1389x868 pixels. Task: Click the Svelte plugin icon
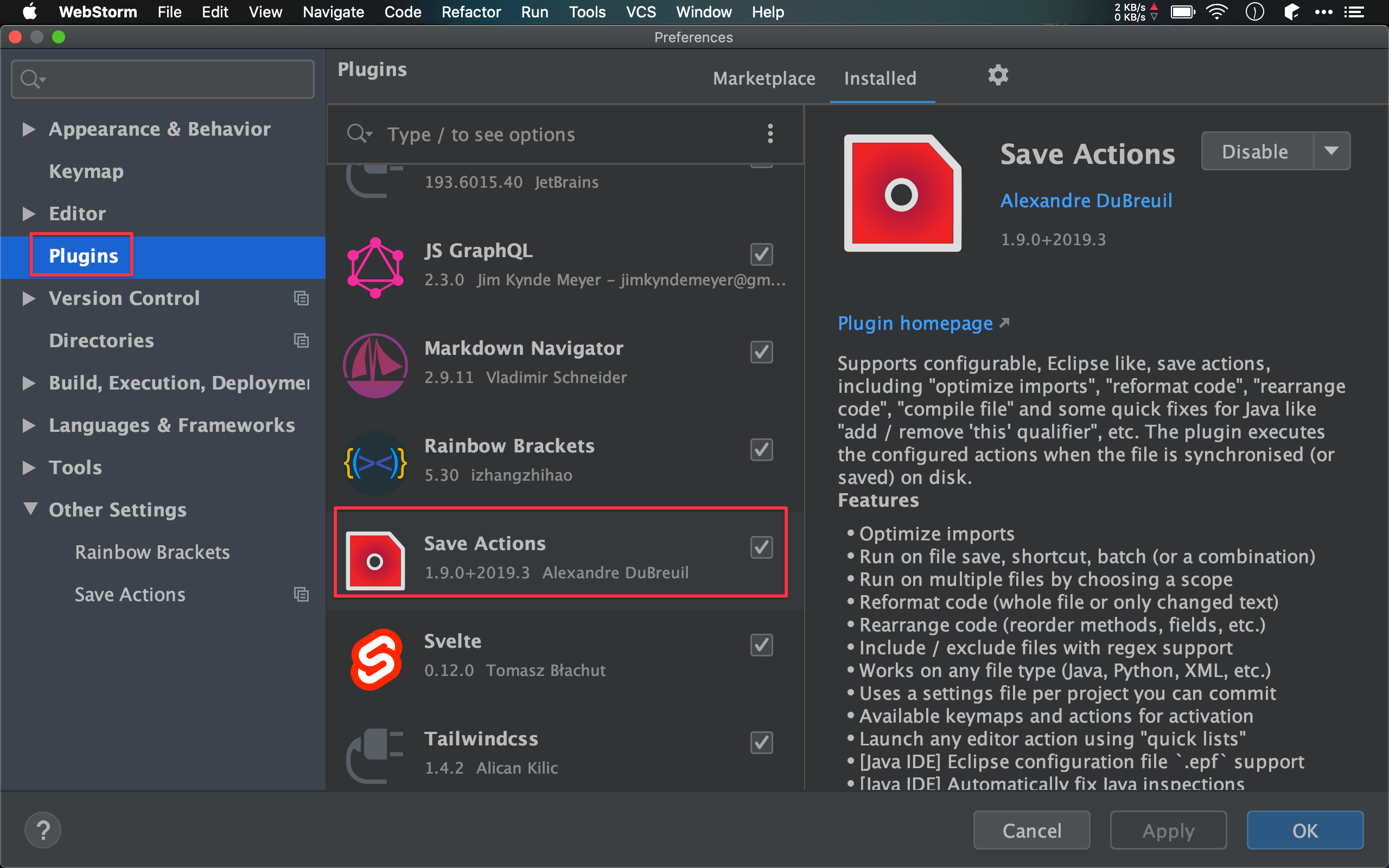tap(375, 659)
